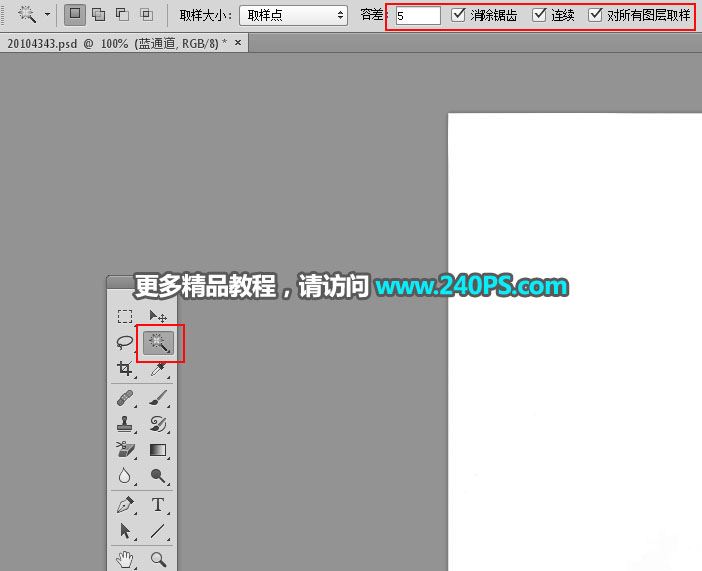Click Intersect with Selection mode button
Image resolution: width=702 pixels, height=571 pixels.
(146, 15)
